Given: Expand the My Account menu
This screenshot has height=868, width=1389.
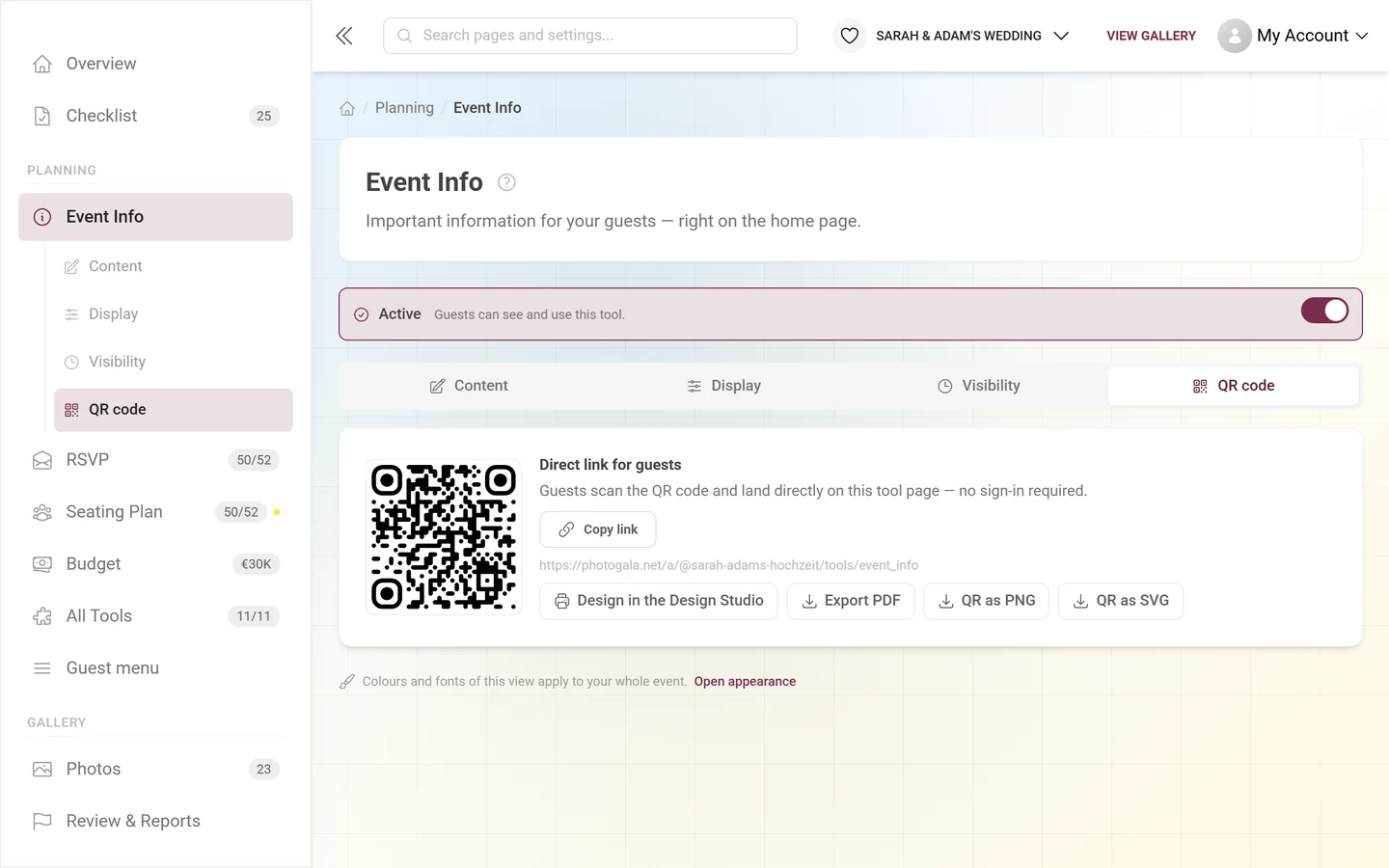Looking at the screenshot, I should tap(1293, 36).
